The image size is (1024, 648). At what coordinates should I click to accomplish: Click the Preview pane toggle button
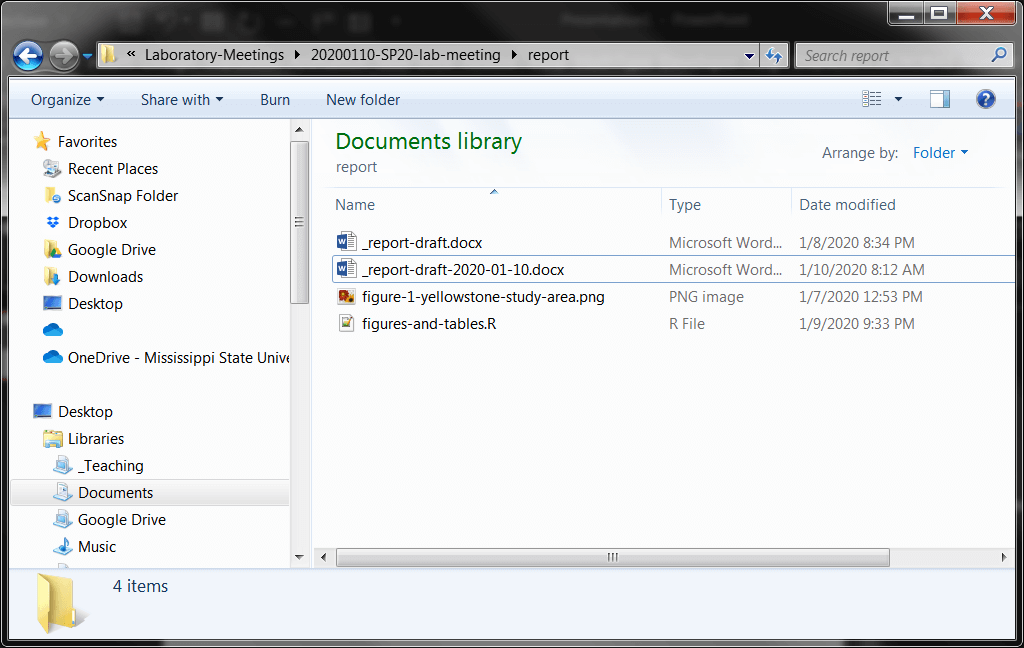[939, 98]
